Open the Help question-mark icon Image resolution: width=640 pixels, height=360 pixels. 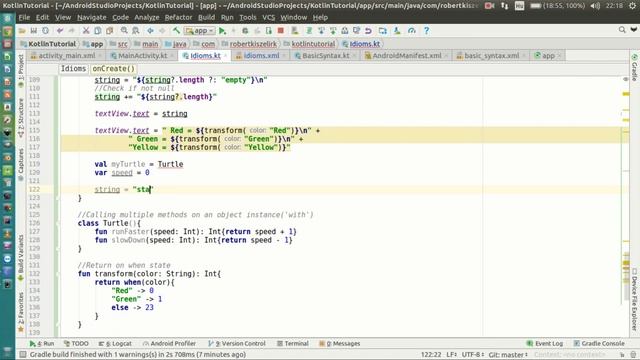tap(426, 31)
